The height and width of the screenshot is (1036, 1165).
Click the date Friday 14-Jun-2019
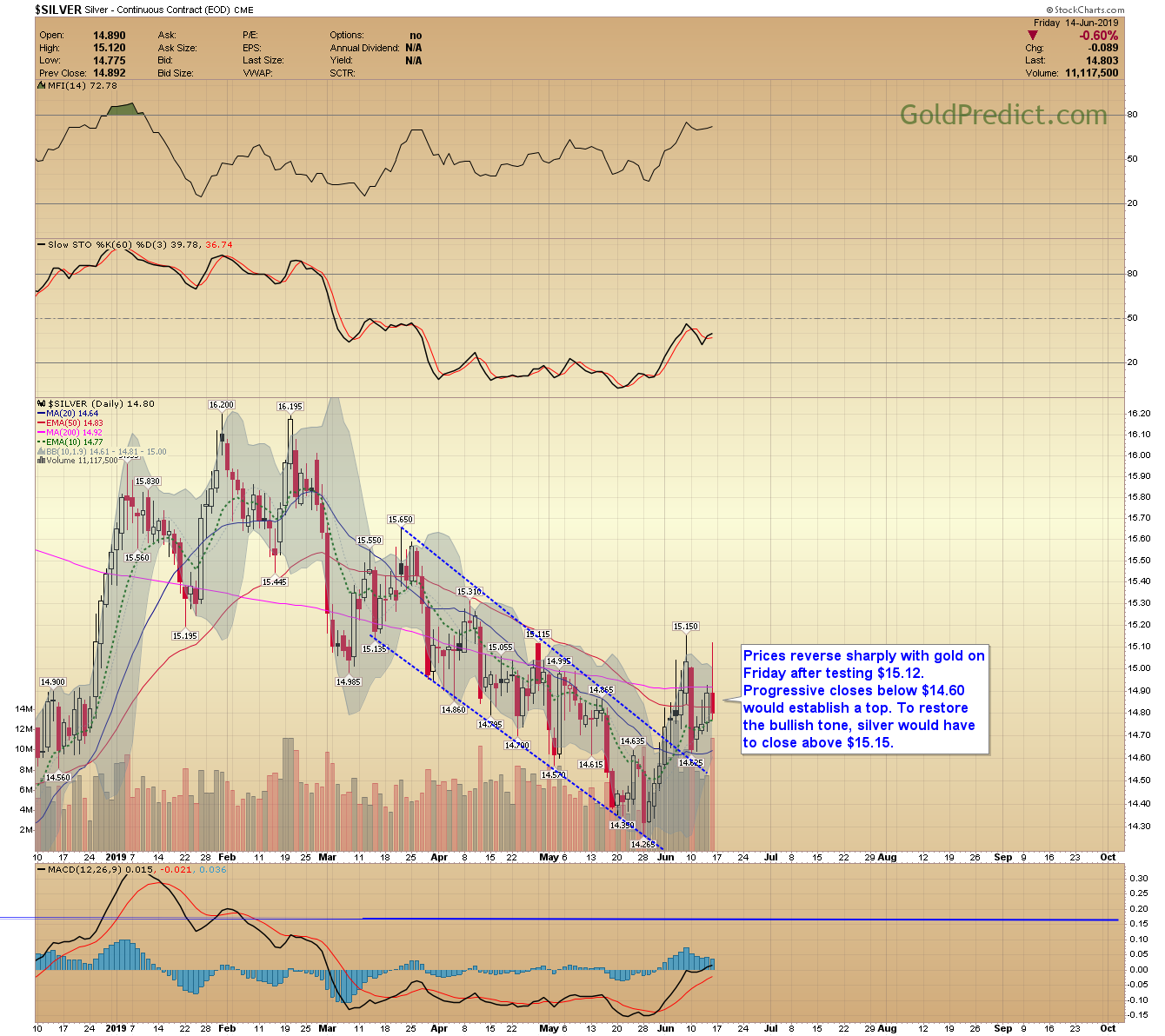1076,23
